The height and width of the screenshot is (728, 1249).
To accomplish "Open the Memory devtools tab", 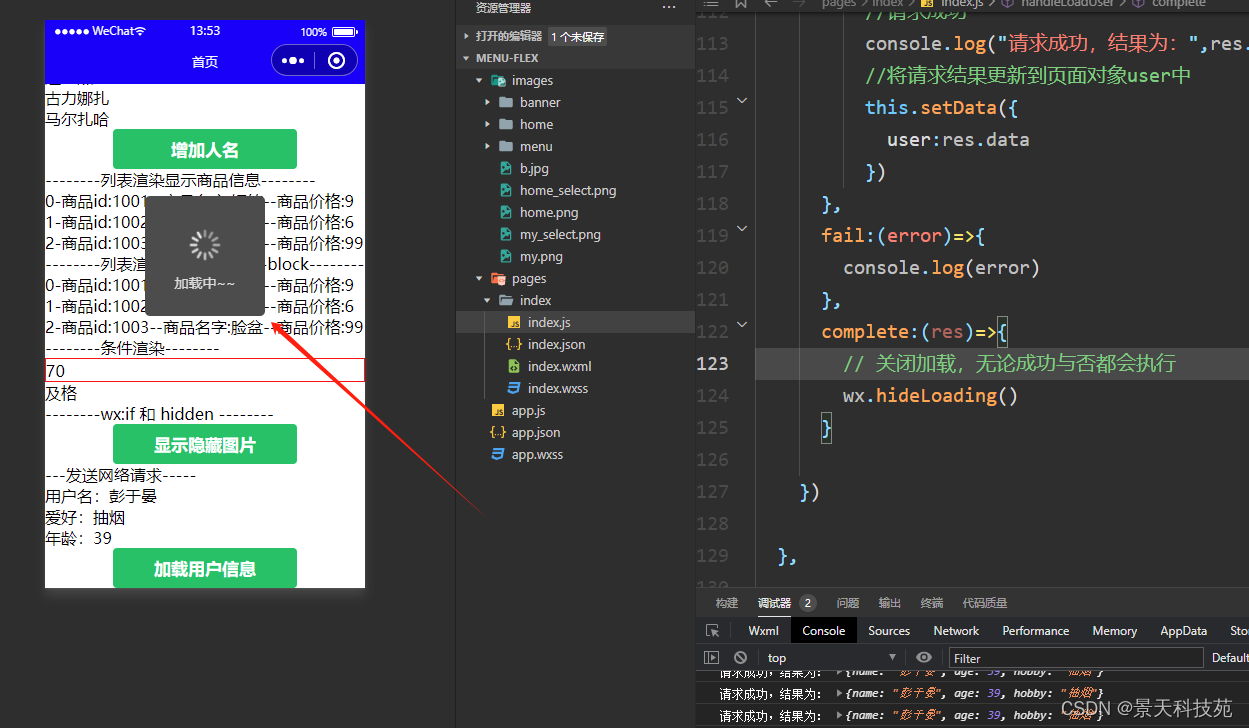I will [1115, 631].
